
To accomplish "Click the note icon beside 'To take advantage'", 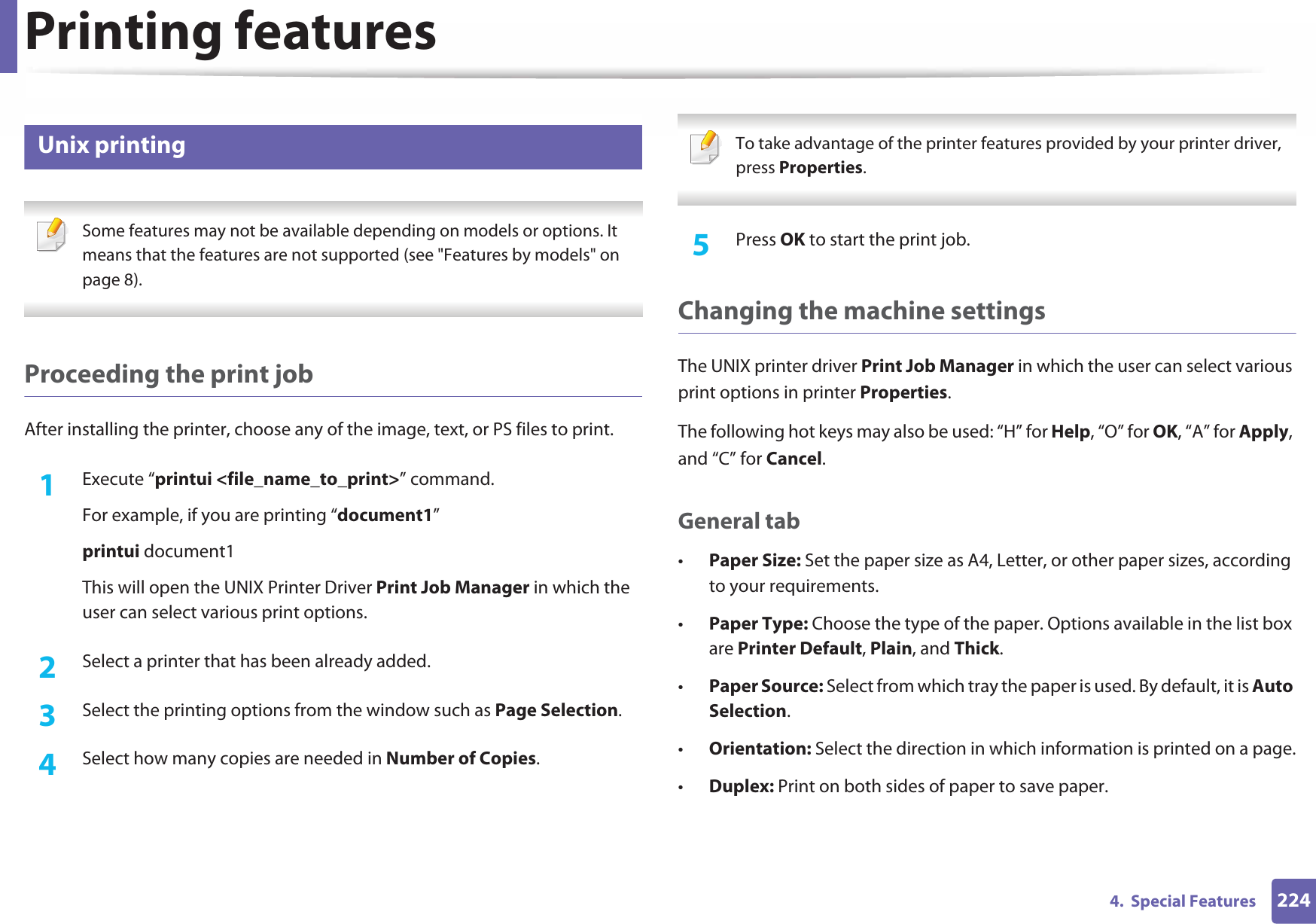I will pos(705,147).
